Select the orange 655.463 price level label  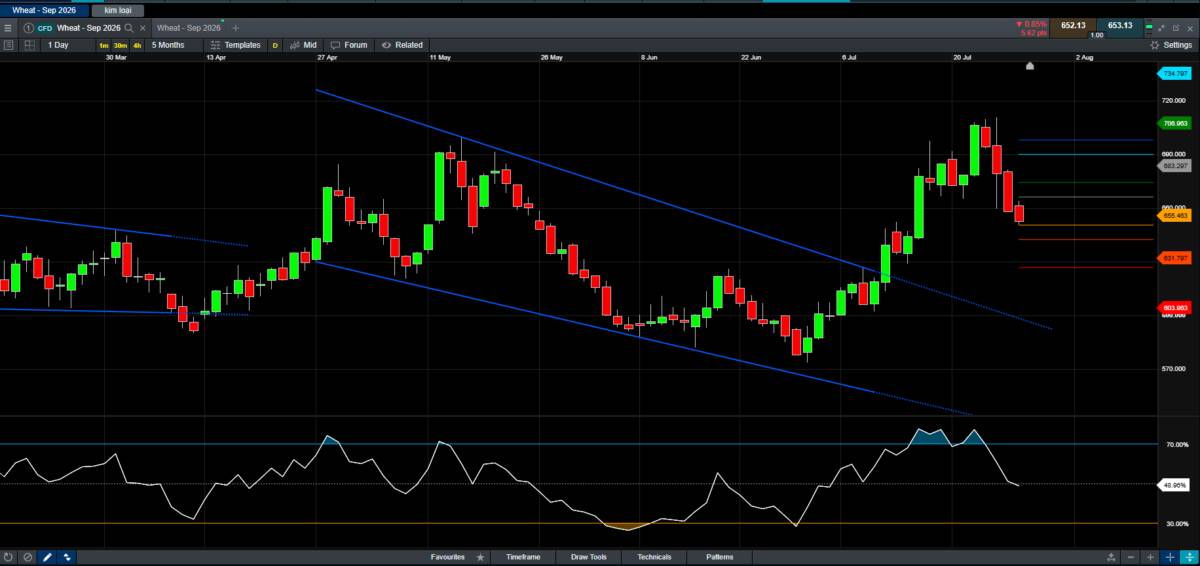click(x=1175, y=215)
